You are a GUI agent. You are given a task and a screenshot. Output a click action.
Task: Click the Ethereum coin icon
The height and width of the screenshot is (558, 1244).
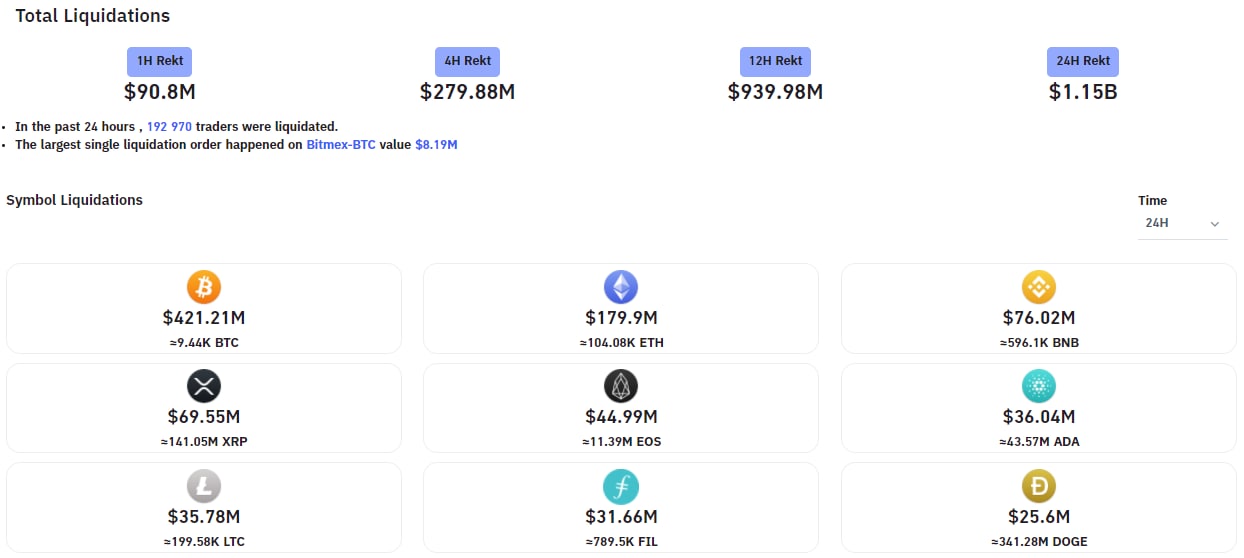[621, 288]
